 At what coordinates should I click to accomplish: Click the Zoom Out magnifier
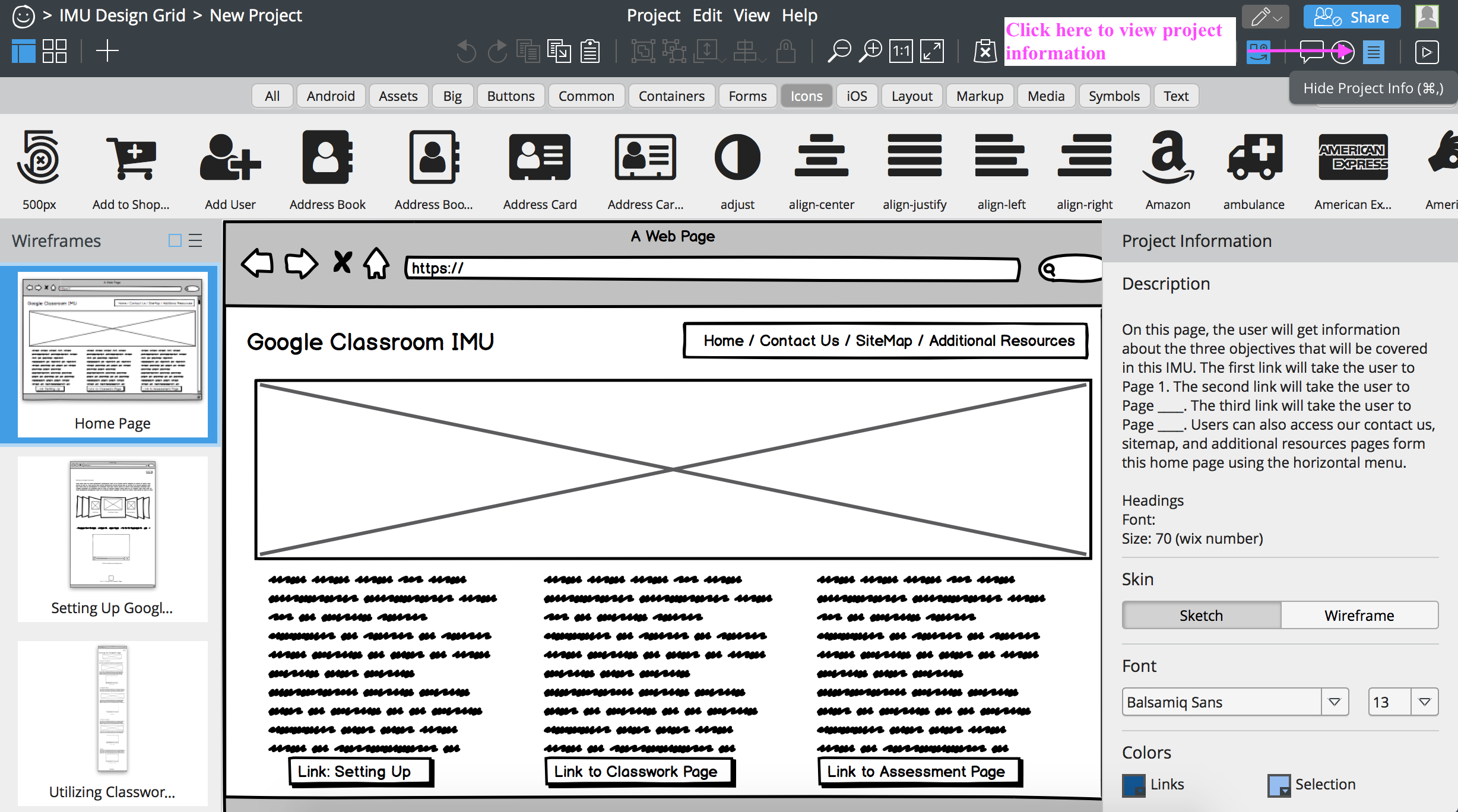point(839,52)
